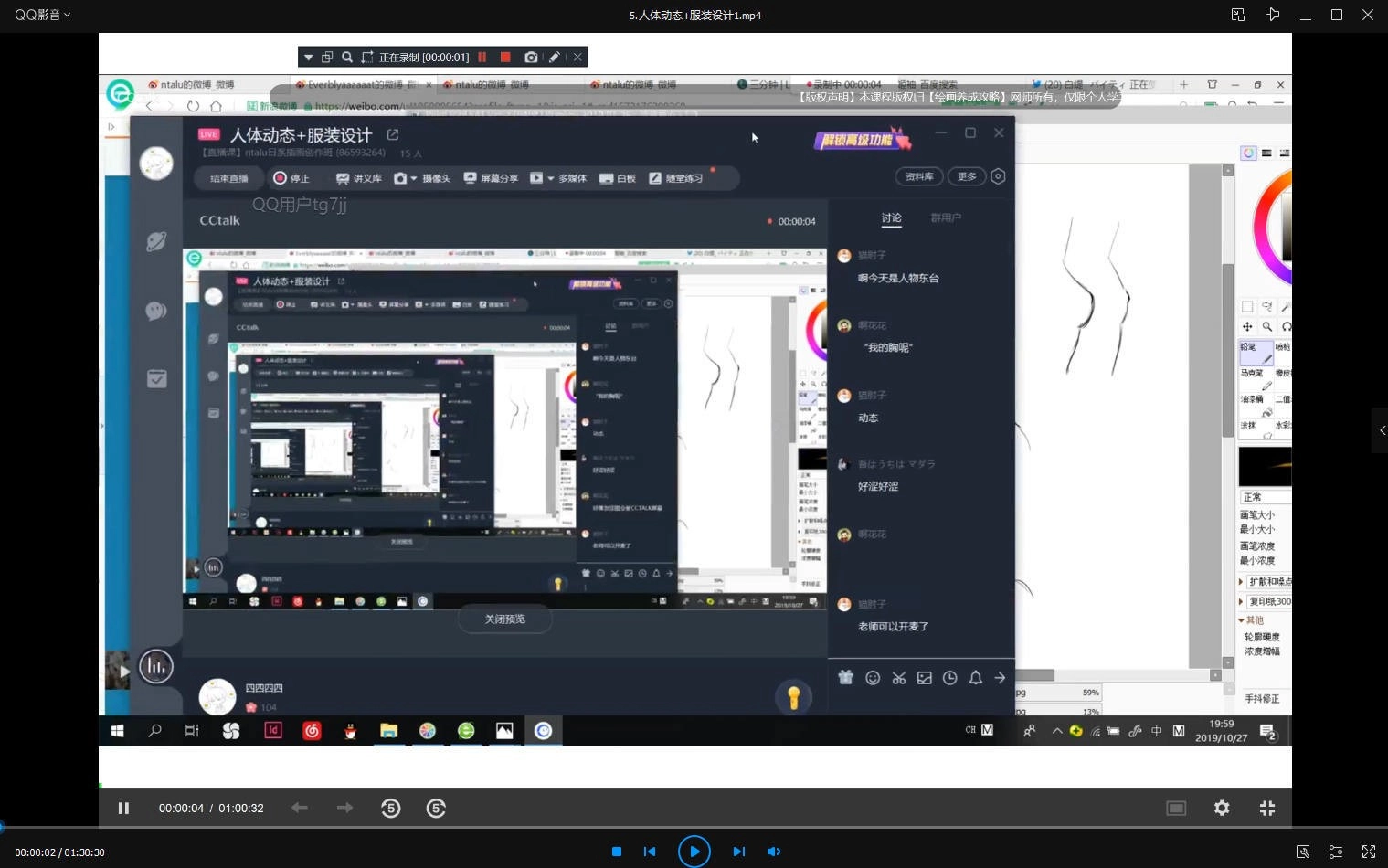
Task: Expand the 多媒体 dropdown arrow
Action: [552, 178]
